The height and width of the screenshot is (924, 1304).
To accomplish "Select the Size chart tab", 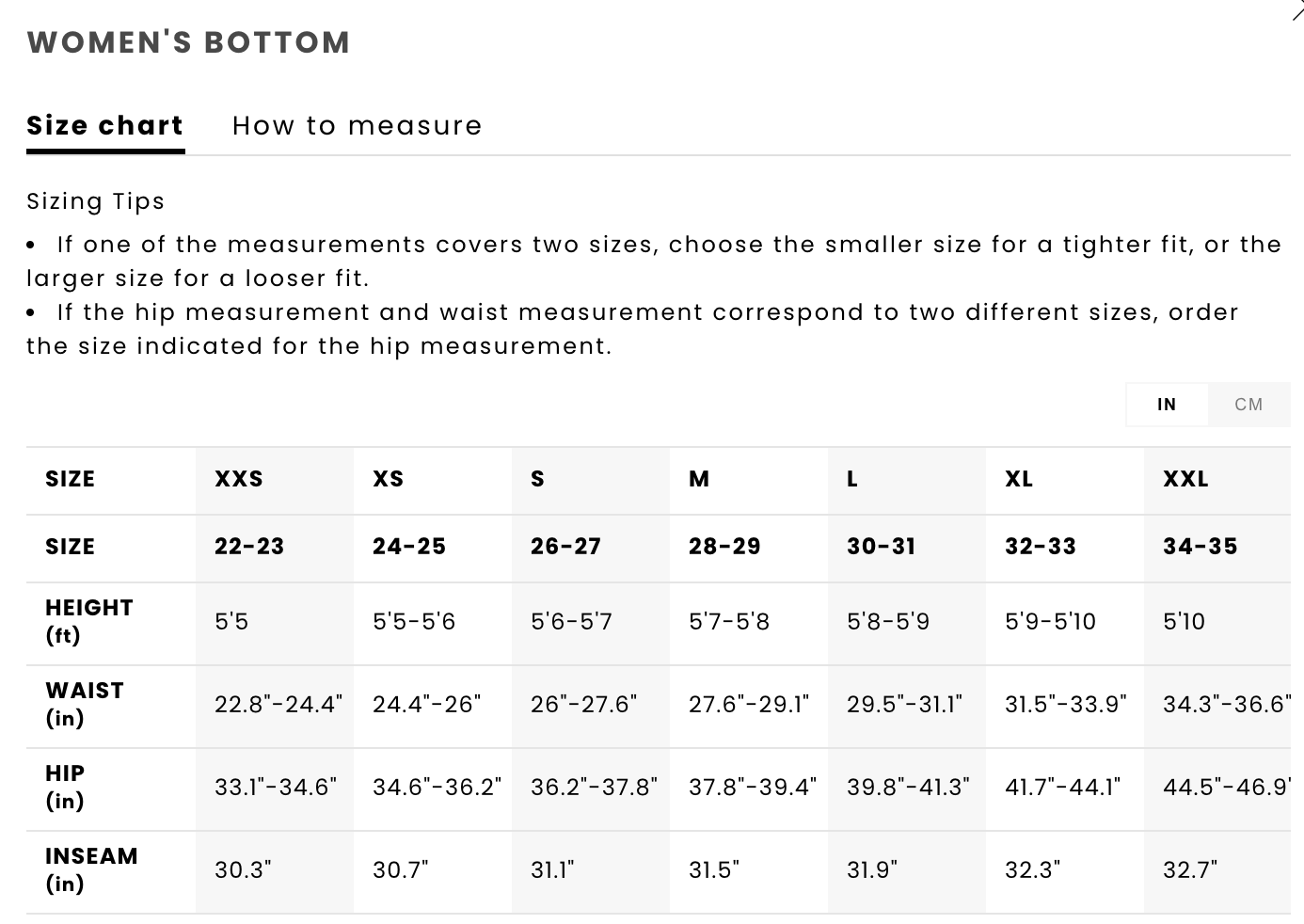I will tap(105, 126).
